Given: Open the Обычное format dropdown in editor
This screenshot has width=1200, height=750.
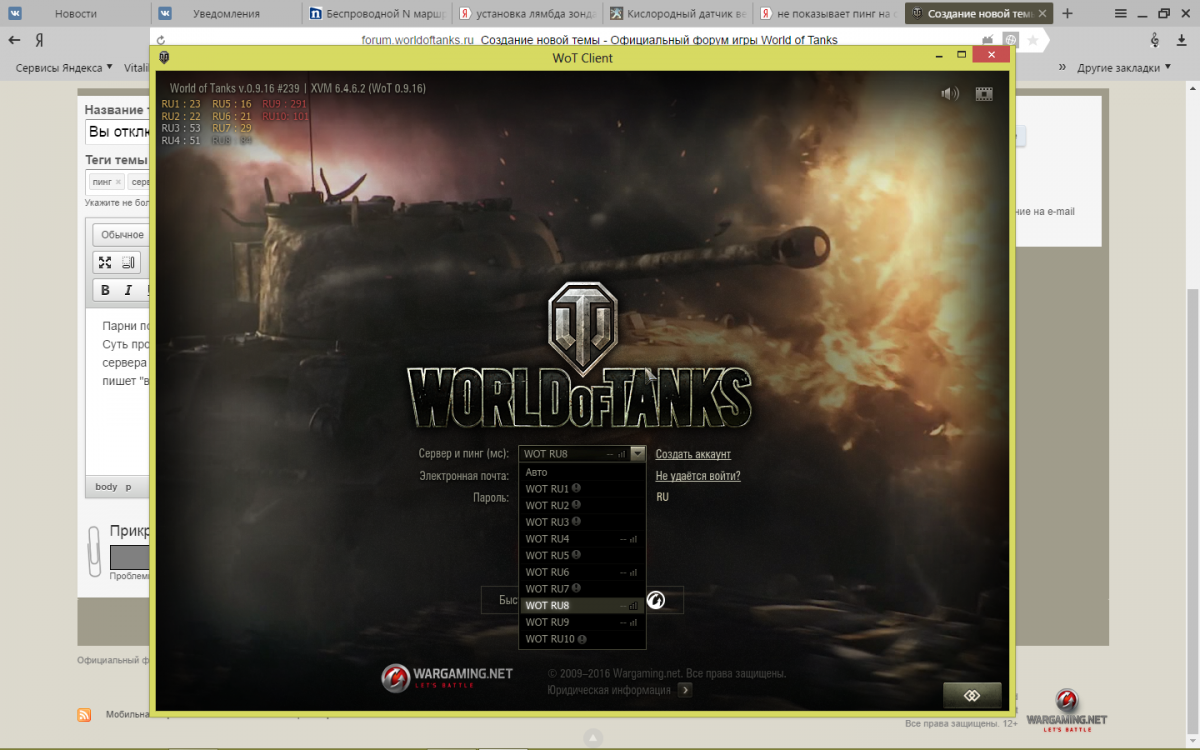Looking at the screenshot, I should click(121, 235).
